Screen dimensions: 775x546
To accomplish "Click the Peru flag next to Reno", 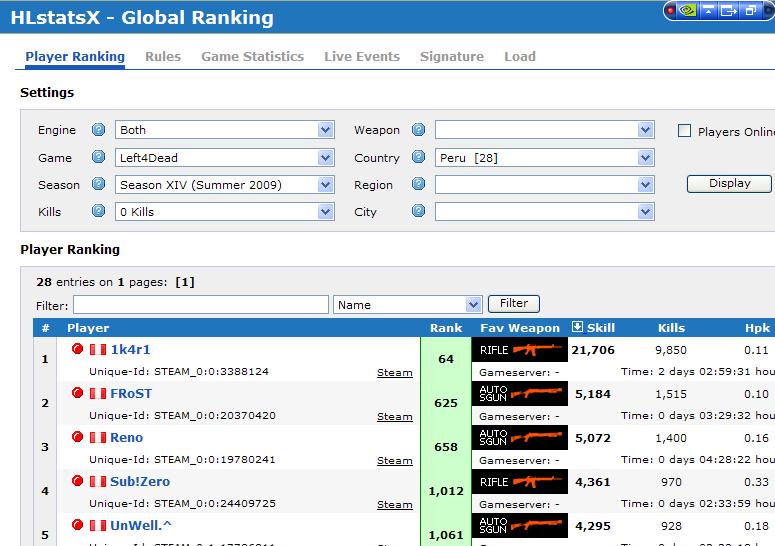I will (98, 437).
